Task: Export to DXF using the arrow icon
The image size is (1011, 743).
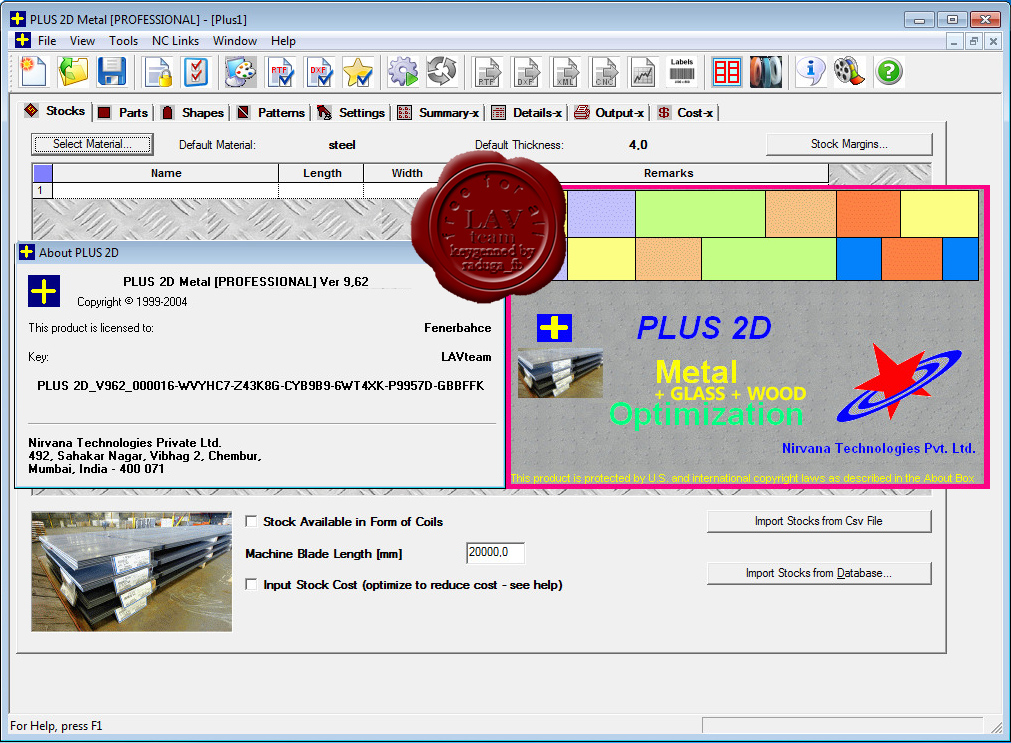Action: point(526,72)
